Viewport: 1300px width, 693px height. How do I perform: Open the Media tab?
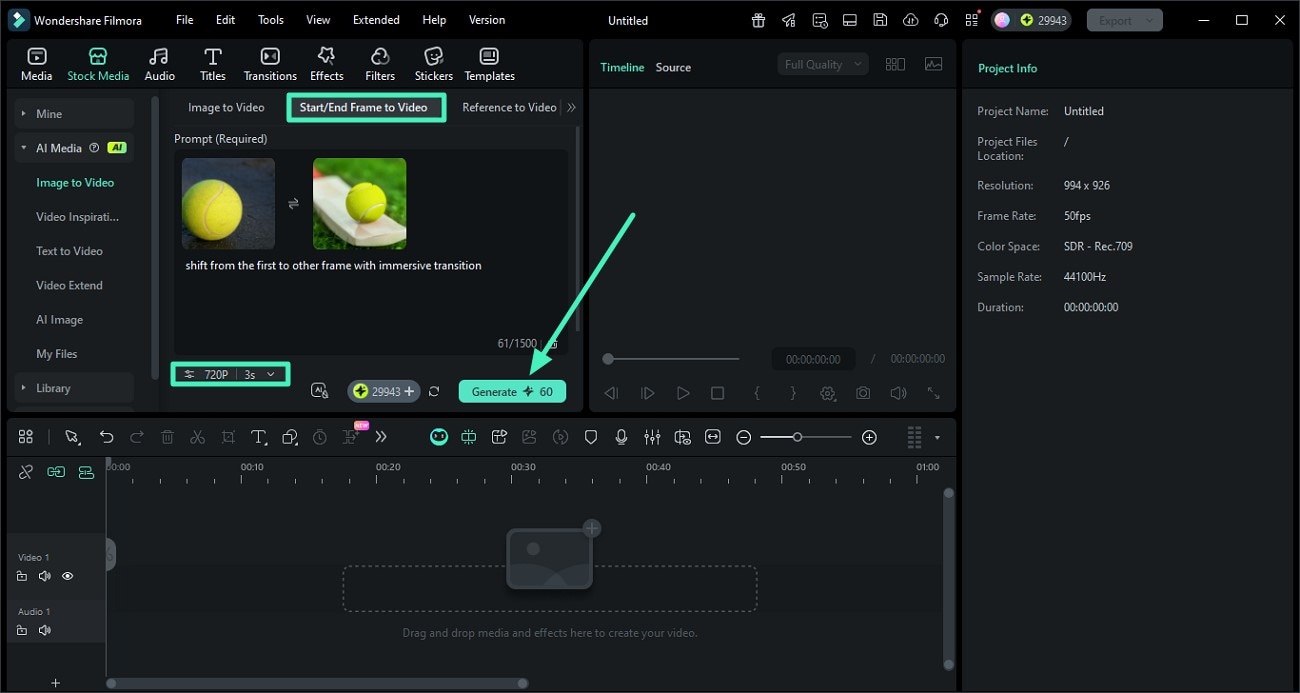coord(37,64)
